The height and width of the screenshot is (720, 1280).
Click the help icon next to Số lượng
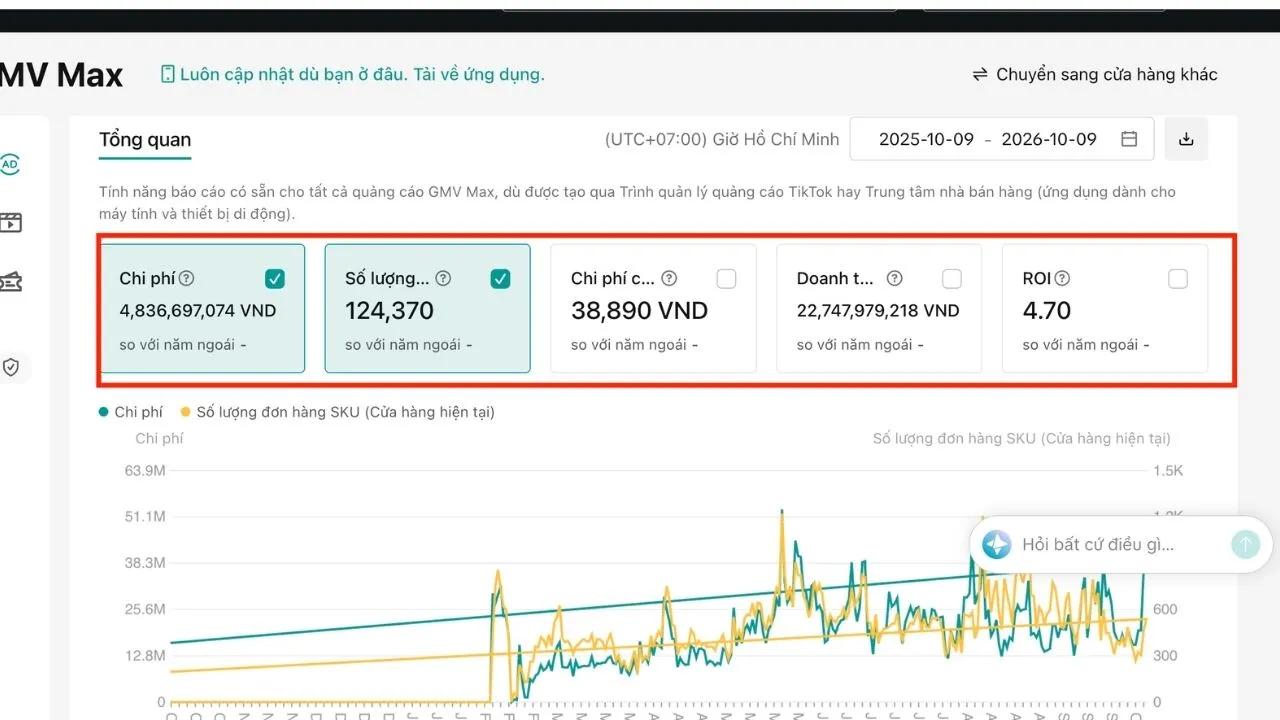(443, 279)
